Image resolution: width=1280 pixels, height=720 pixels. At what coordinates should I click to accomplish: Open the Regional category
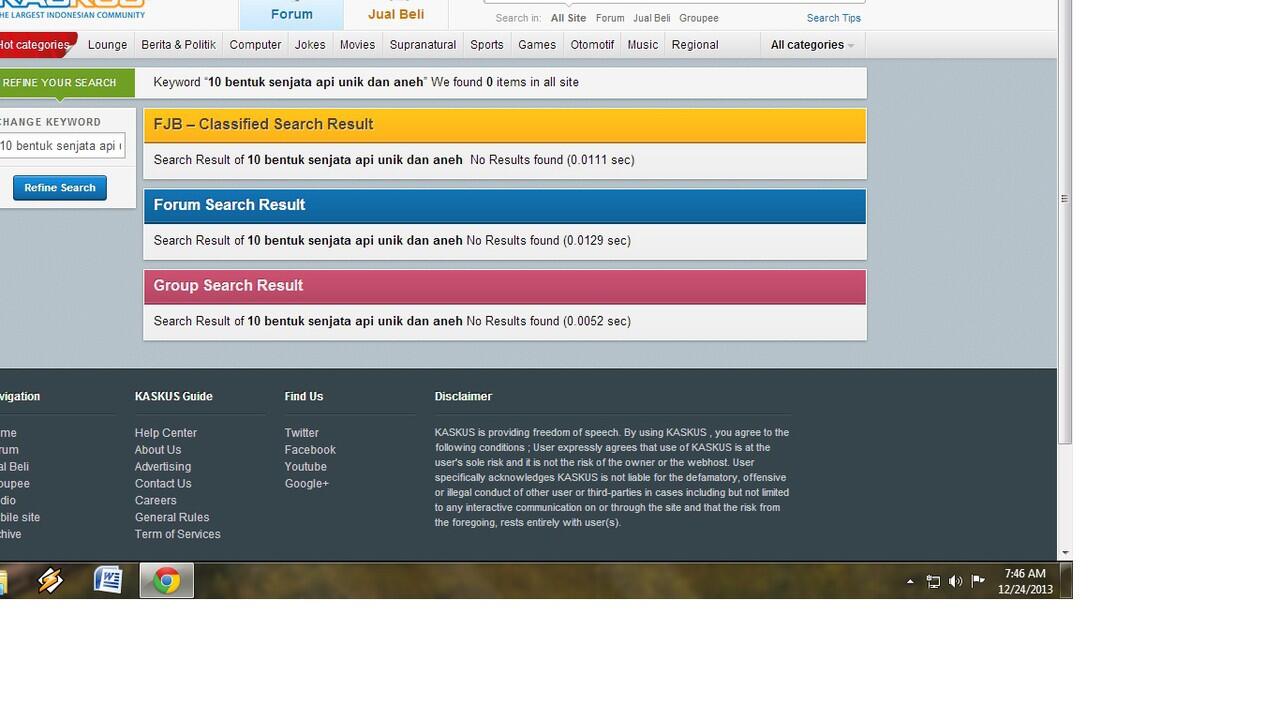[695, 45]
